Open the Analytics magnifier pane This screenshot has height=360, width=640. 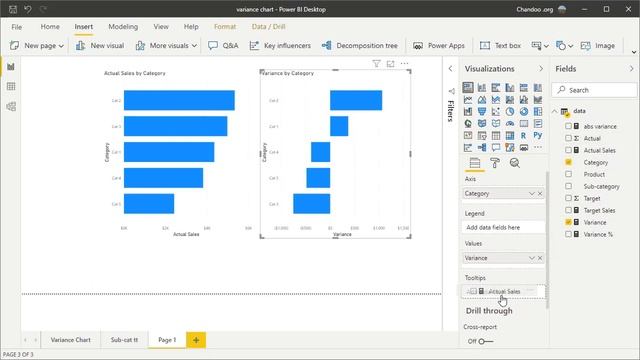click(x=515, y=163)
